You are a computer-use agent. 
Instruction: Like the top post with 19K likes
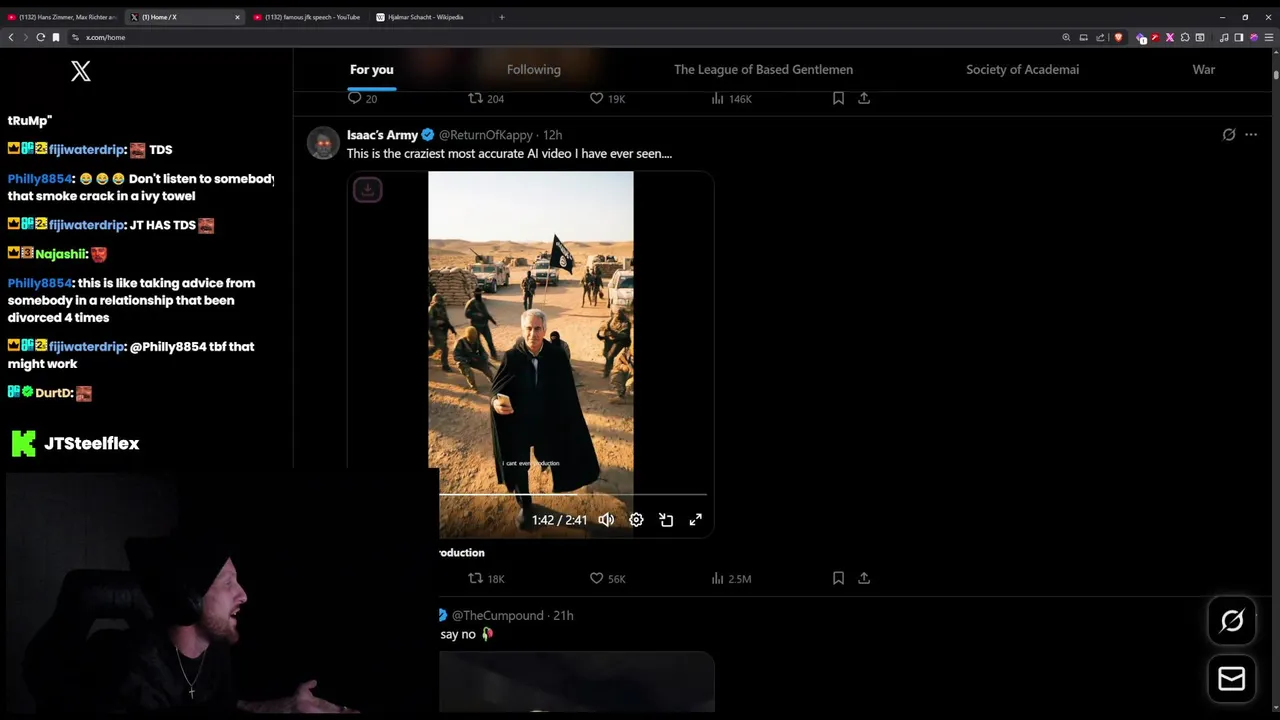pos(607,98)
